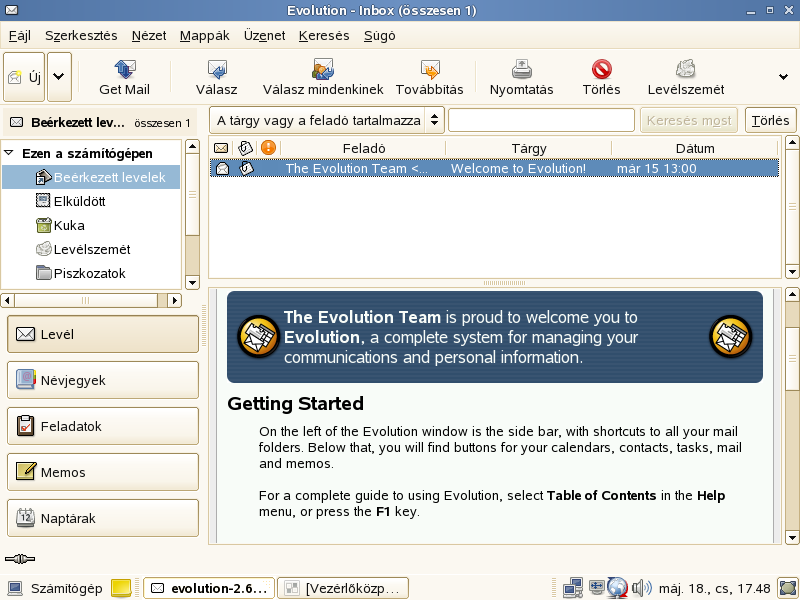
Task: Click the search text input field
Action: [x=541, y=120]
